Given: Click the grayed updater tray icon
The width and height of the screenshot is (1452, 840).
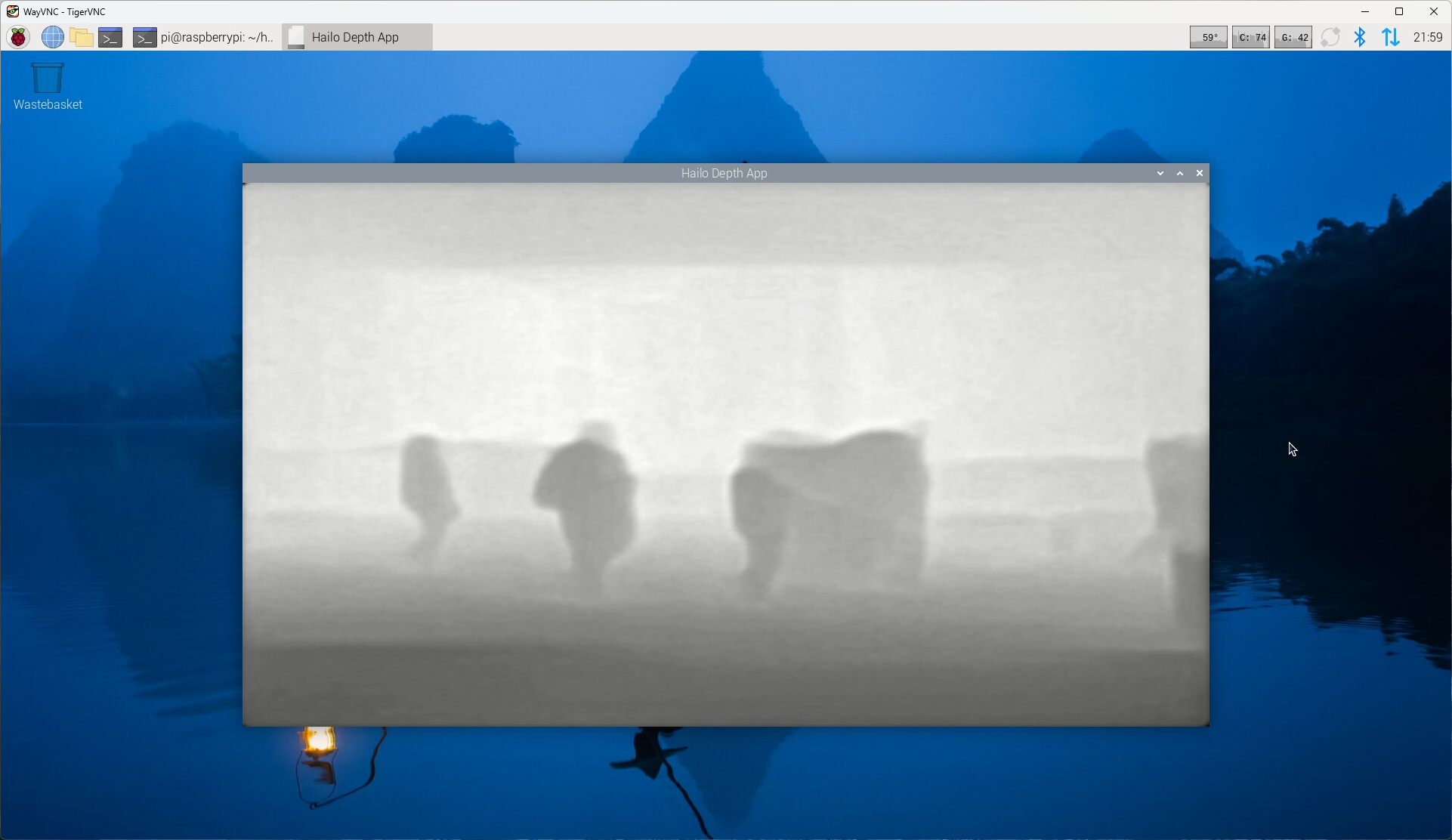Looking at the screenshot, I should [1330, 37].
